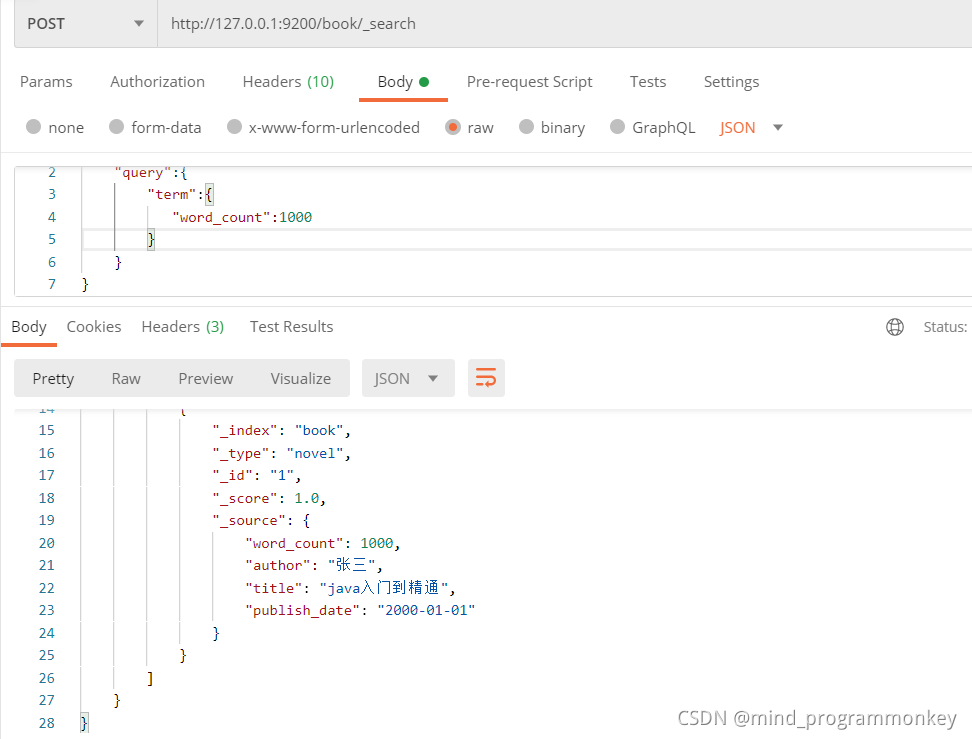Click the response Status label
Image resolution: width=972 pixels, height=739 pixels.
pyautogui.click(x=945, y=327)
